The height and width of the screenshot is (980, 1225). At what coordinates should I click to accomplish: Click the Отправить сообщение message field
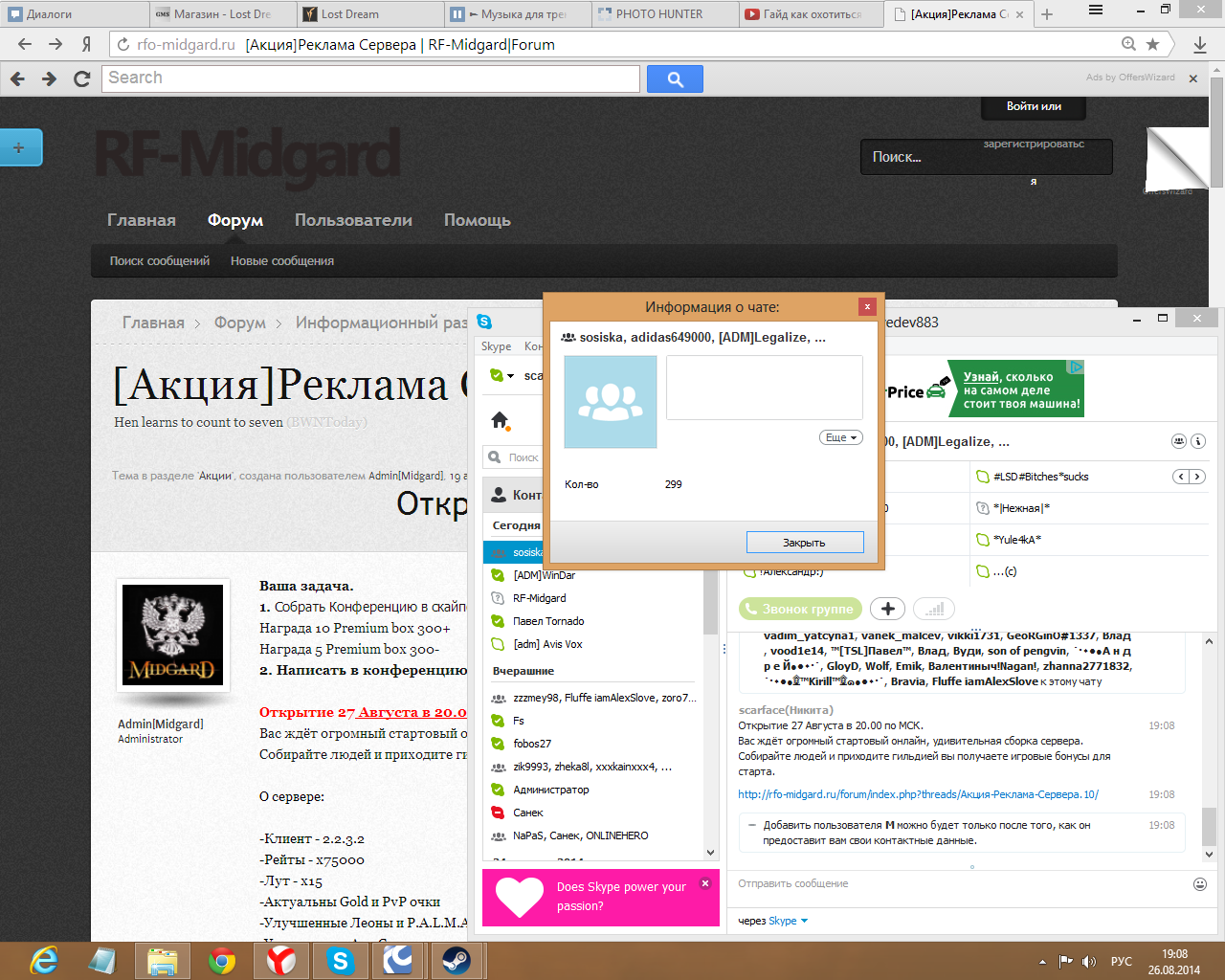tap(962, 884)
